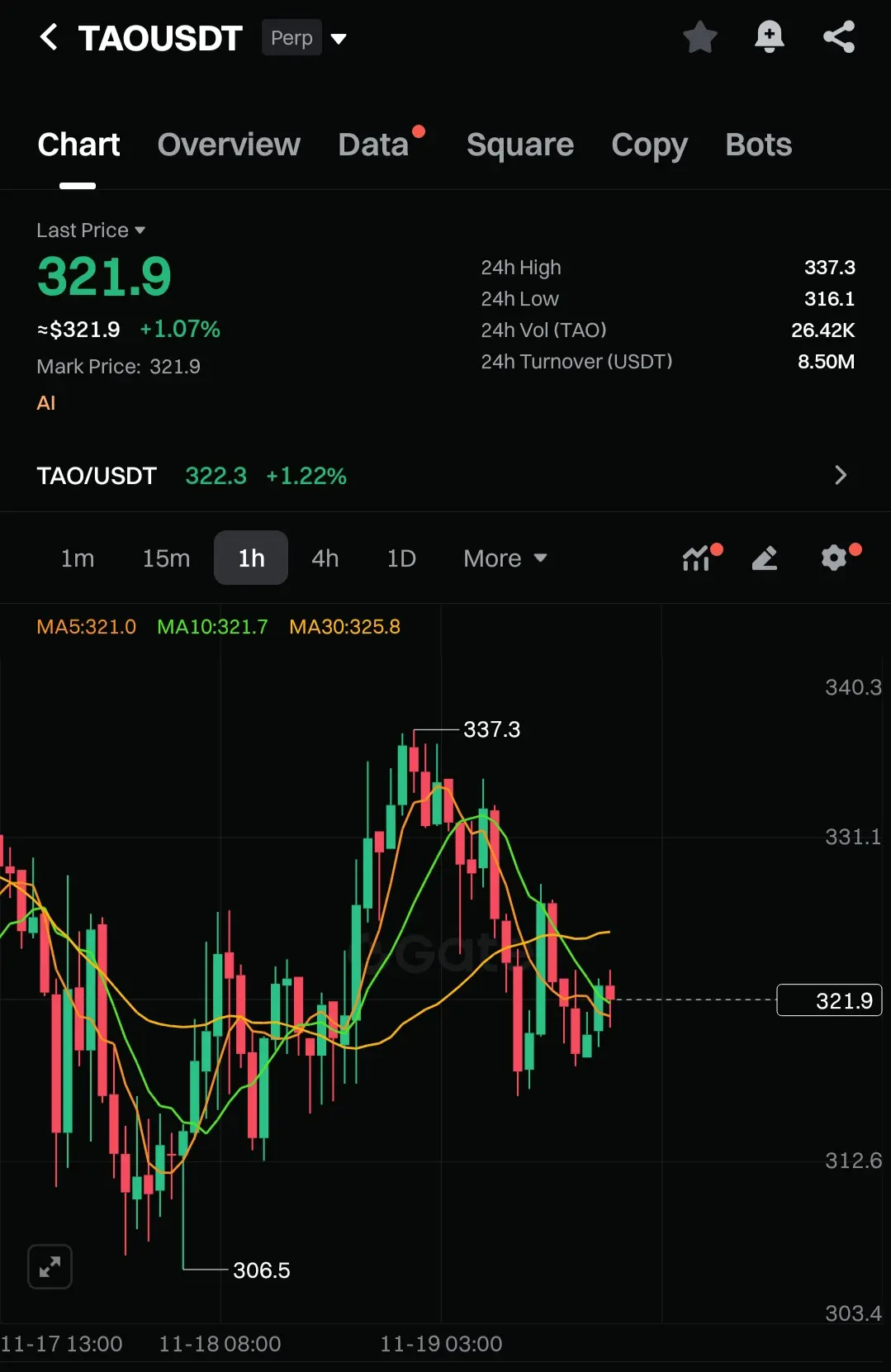
Task: Expand the Last Price selector
Action: click(x=91, y=230)
